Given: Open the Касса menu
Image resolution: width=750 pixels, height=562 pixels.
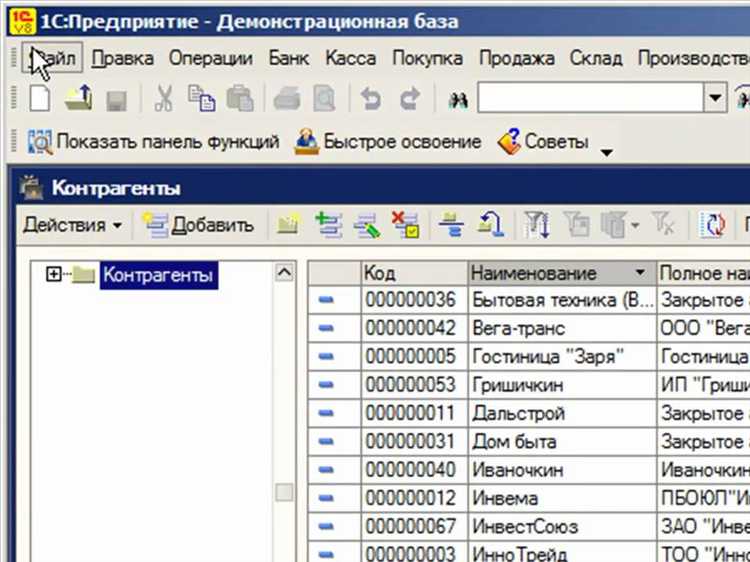Looking at the screenshot, I should click(x=351, y=58).
